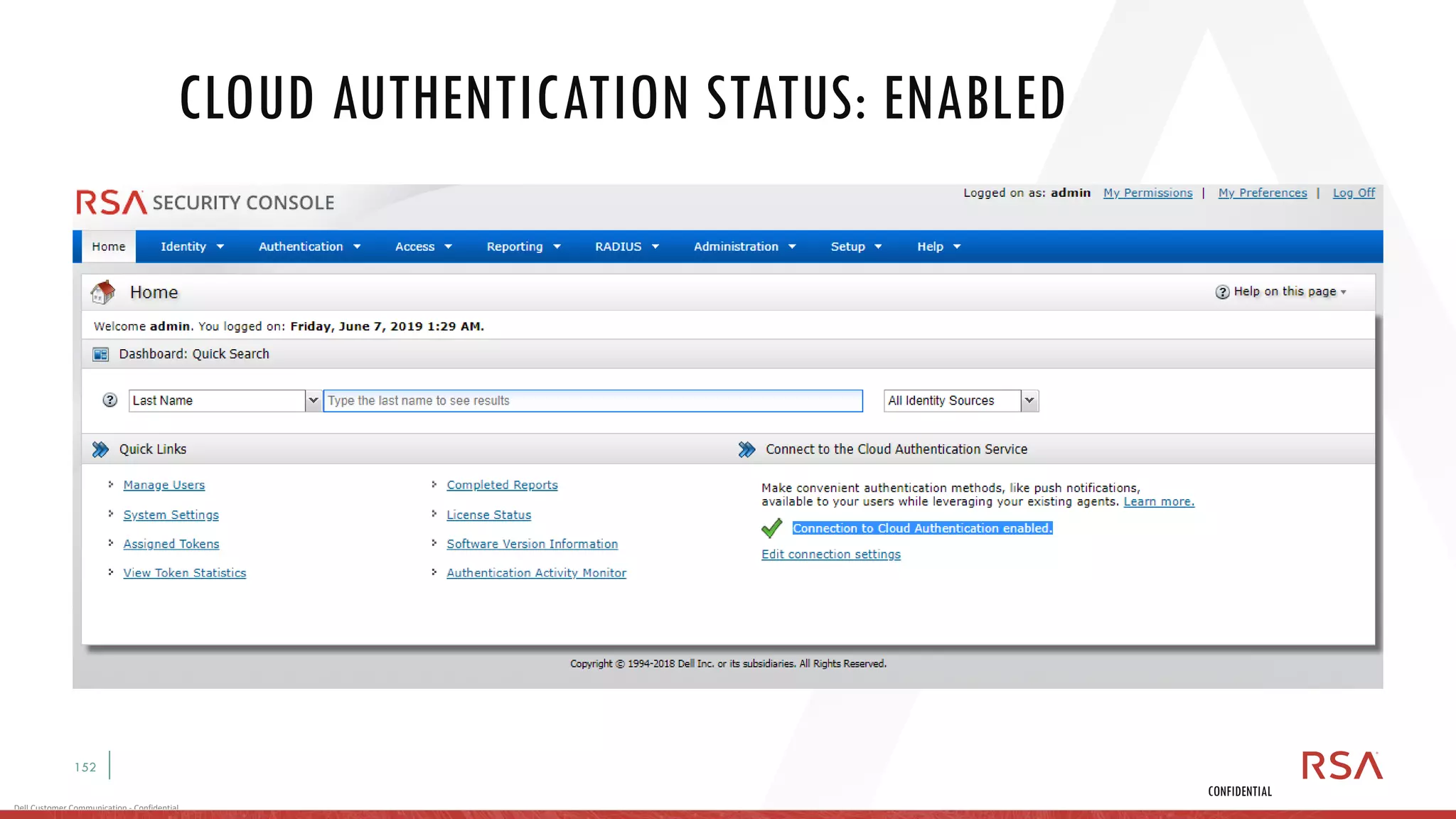The image size is (1456, 819).
Task: Open Authentication Activity Monitor link
Action: tap(536, 573)
